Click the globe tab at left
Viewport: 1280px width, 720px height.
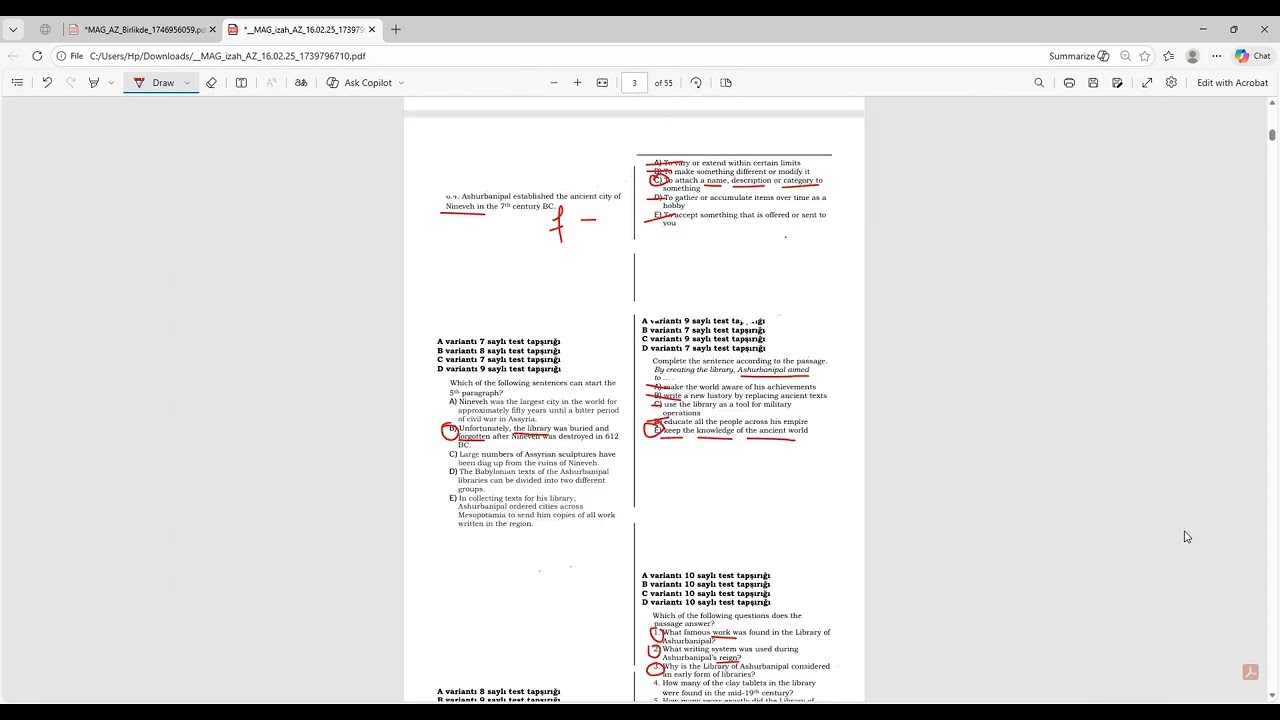(x=45, y=30)
